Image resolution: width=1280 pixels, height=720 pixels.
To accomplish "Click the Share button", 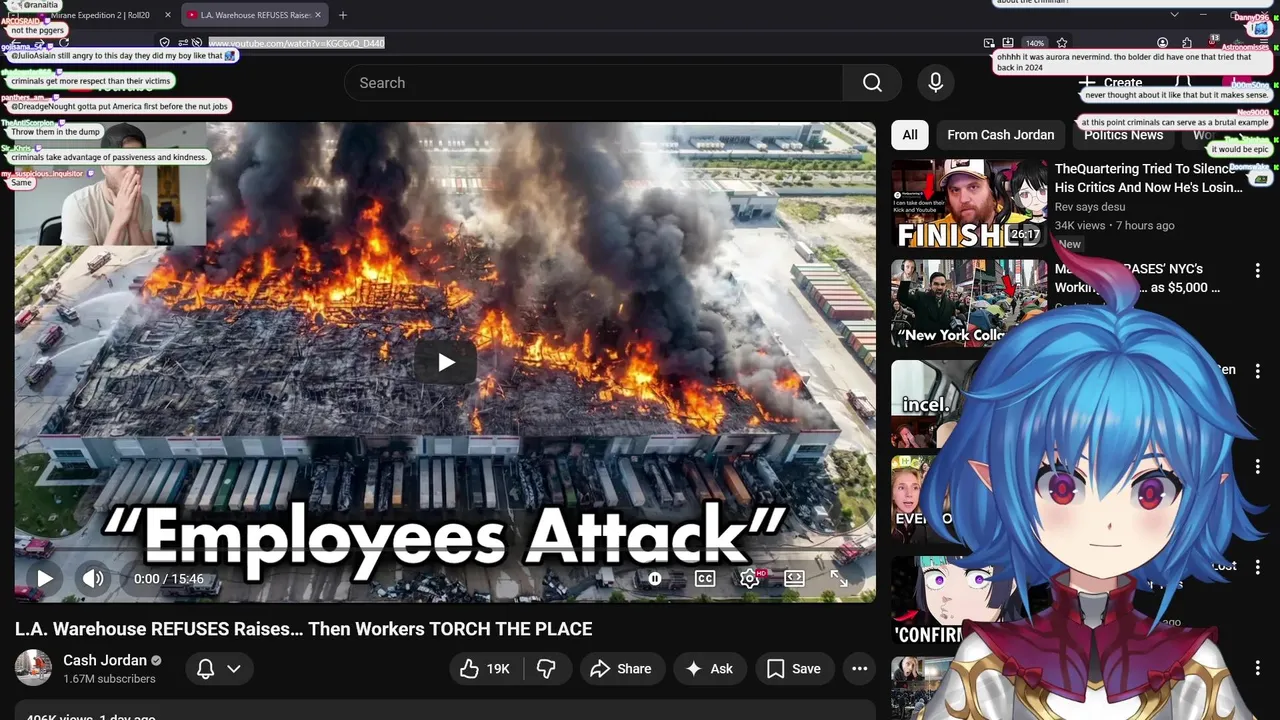I will click(x=621, y=669).
